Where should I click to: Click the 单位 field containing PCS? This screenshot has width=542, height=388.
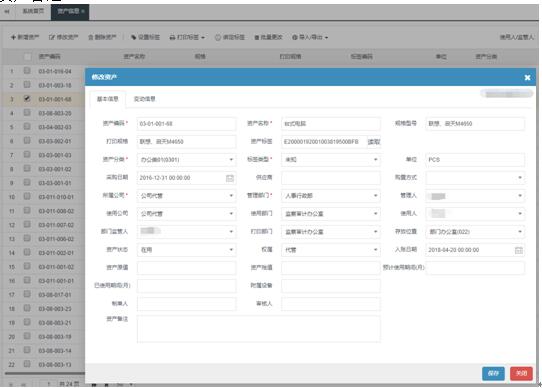click(x=475, y=160)
